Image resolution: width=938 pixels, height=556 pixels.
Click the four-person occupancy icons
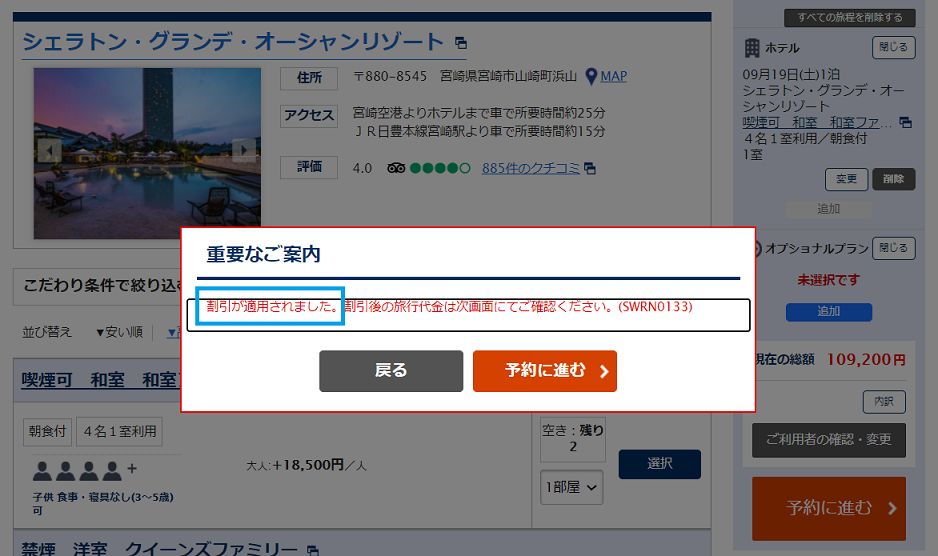click(x=77, y=471)
